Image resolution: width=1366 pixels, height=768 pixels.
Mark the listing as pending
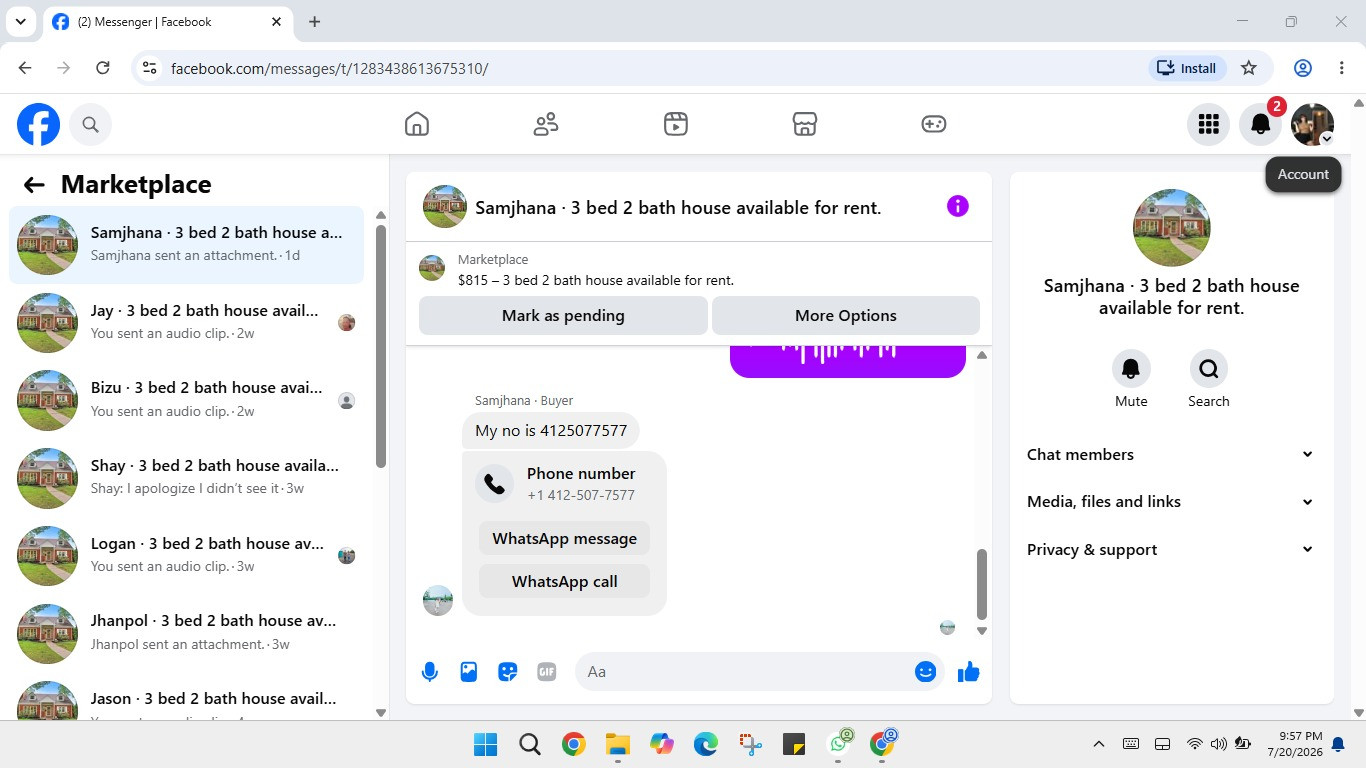(563, 315)
